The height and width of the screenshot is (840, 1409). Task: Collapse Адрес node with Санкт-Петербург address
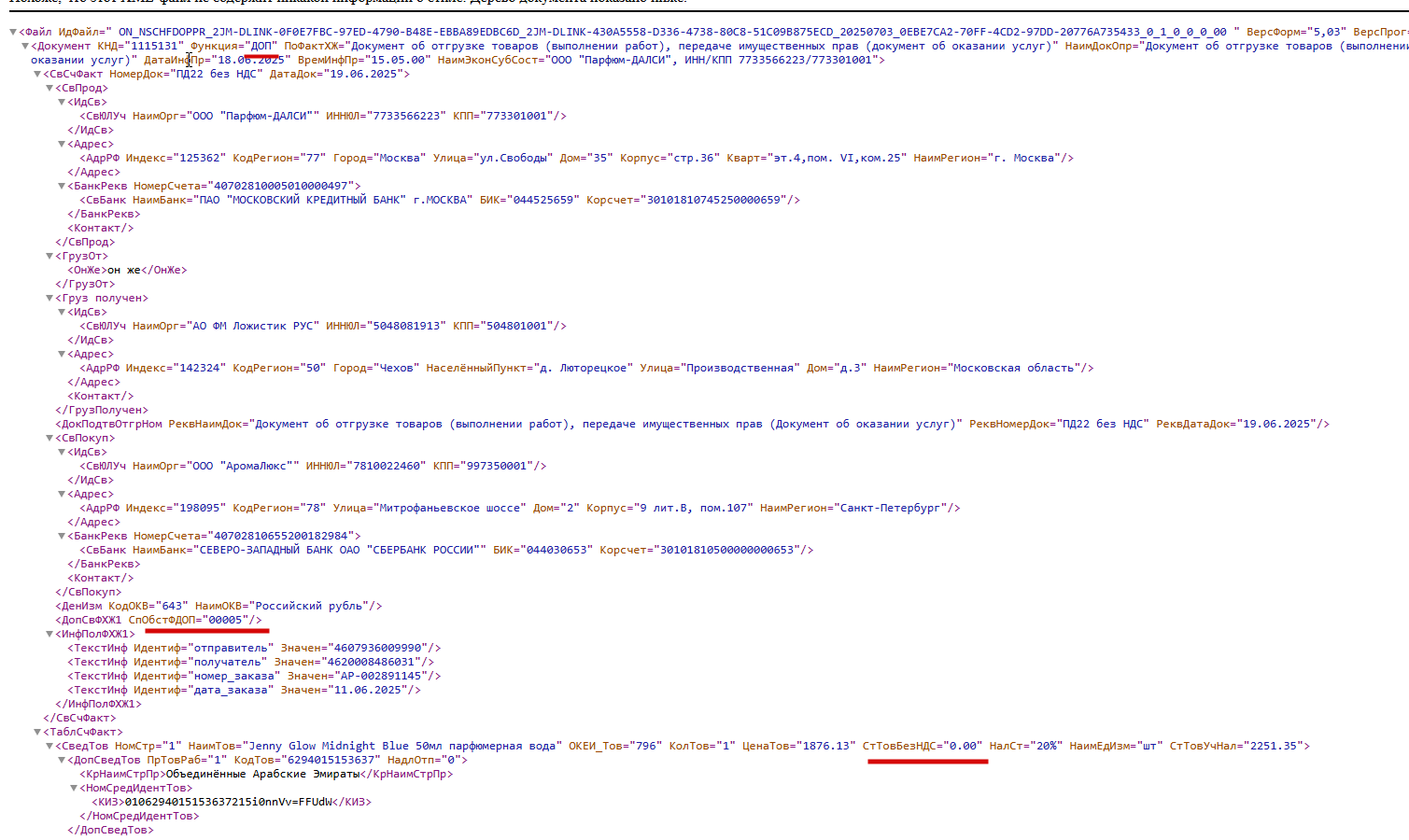pos(62,494)
